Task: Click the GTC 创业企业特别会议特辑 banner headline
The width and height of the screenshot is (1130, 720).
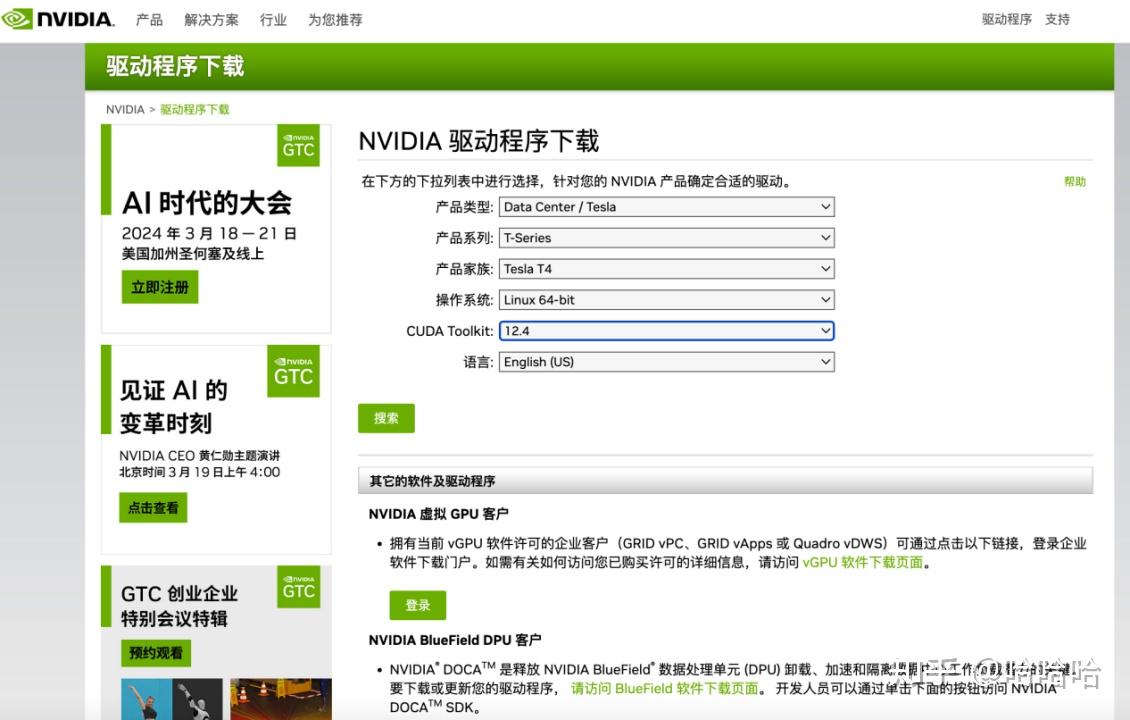Action: 179,605
